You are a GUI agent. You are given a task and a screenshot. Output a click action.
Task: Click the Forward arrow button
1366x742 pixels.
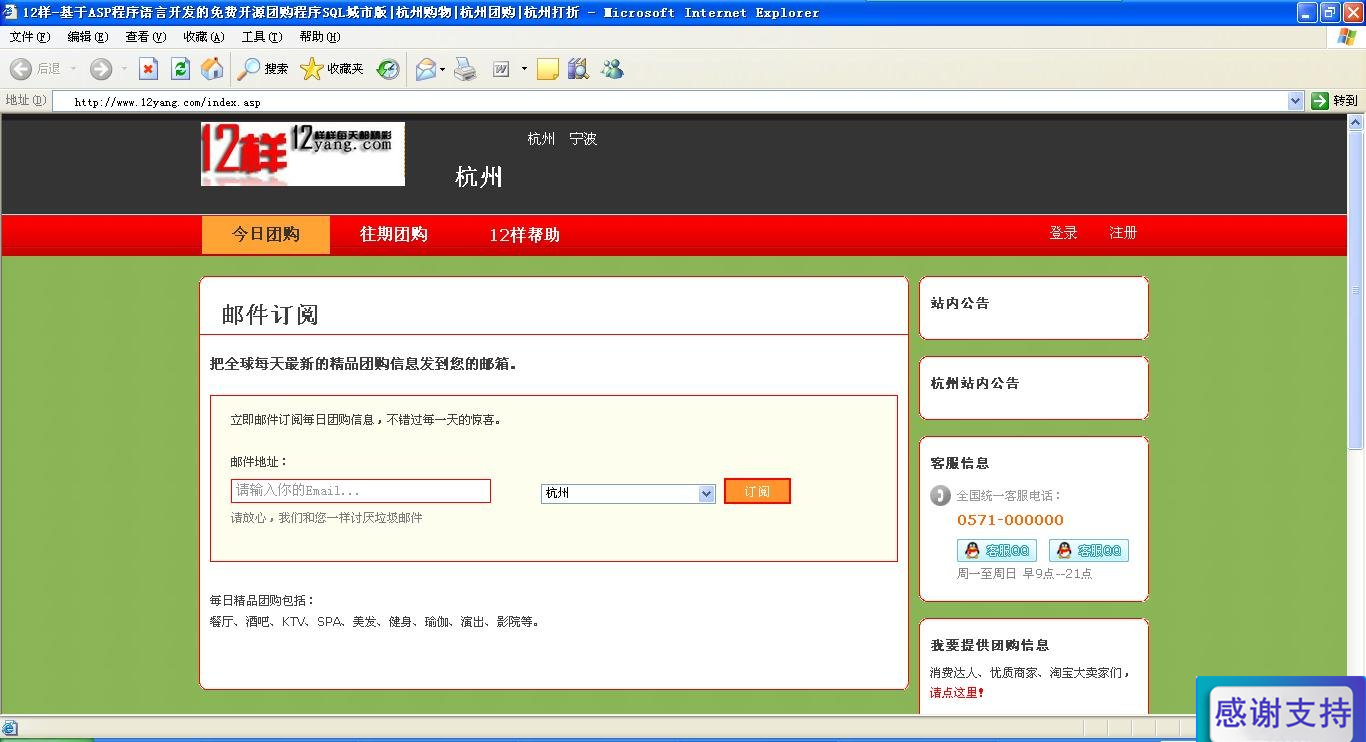(x=101, y=69)
